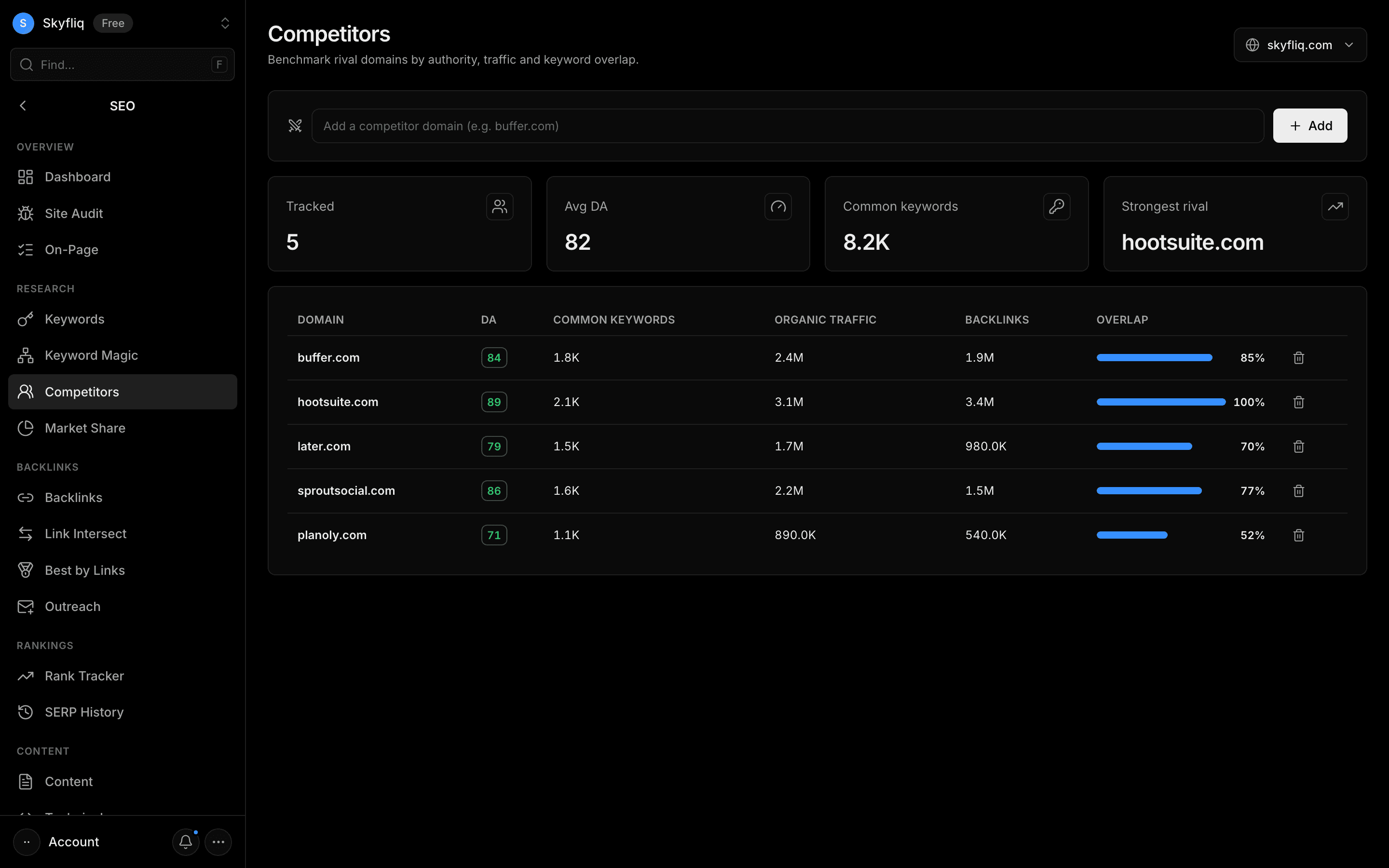The height and width of the screenshot is (868, 1389).
Task: Open Site Audit in the sidebar
Action: [x=122, y=214]
